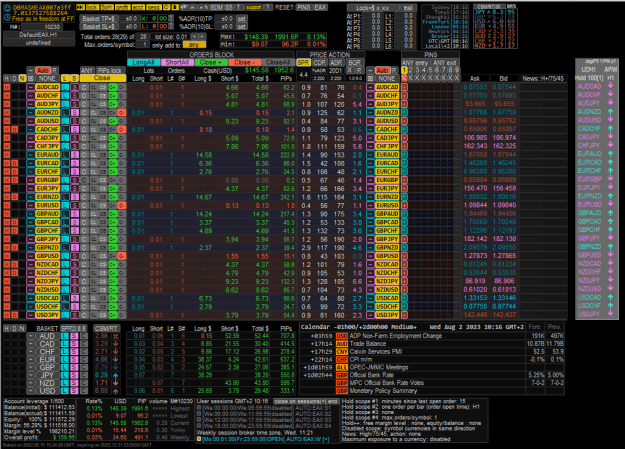Switch to the ADR price action mode

[336, 63]
